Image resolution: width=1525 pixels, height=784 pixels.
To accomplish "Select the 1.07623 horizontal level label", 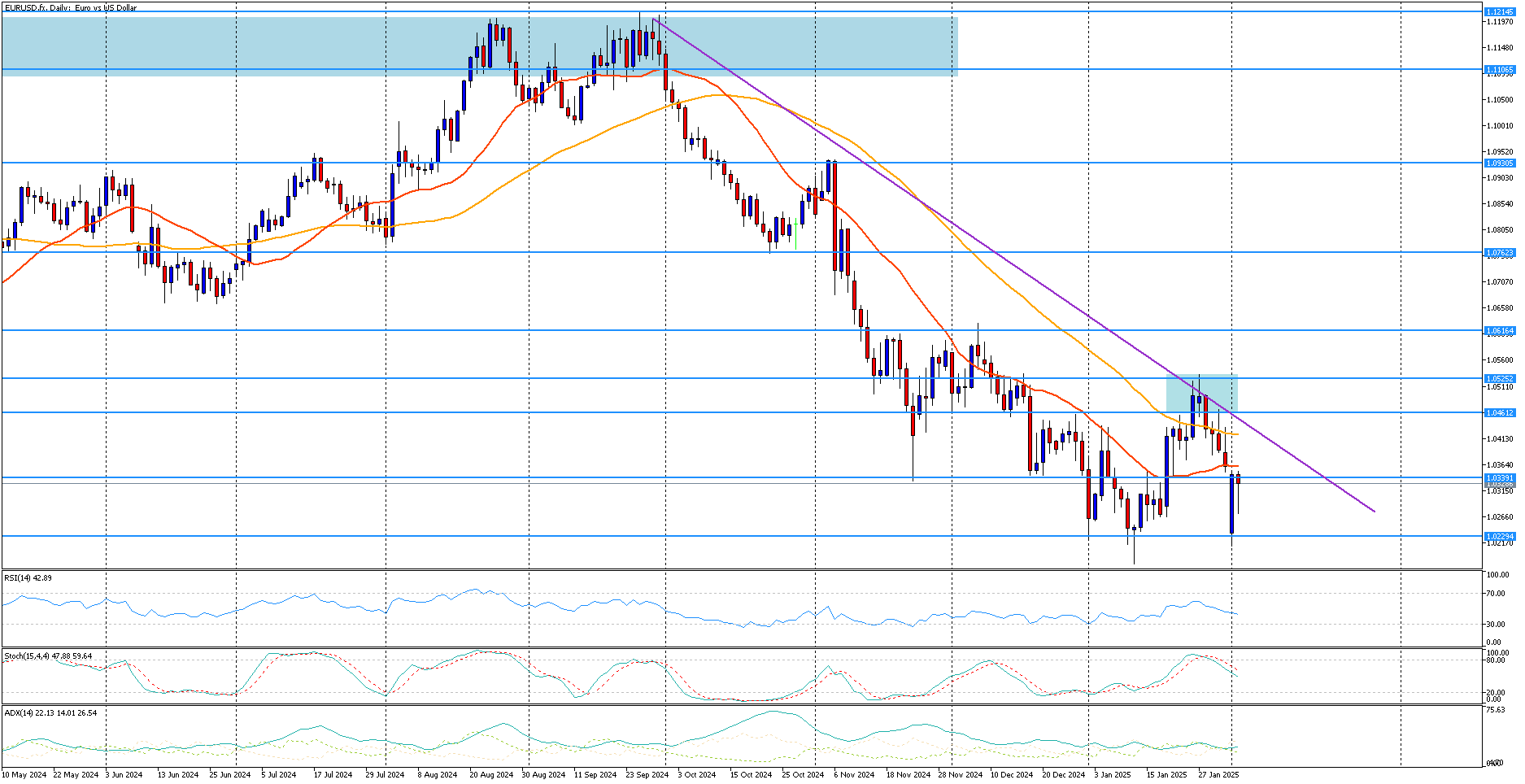I will pos(1499,253).
